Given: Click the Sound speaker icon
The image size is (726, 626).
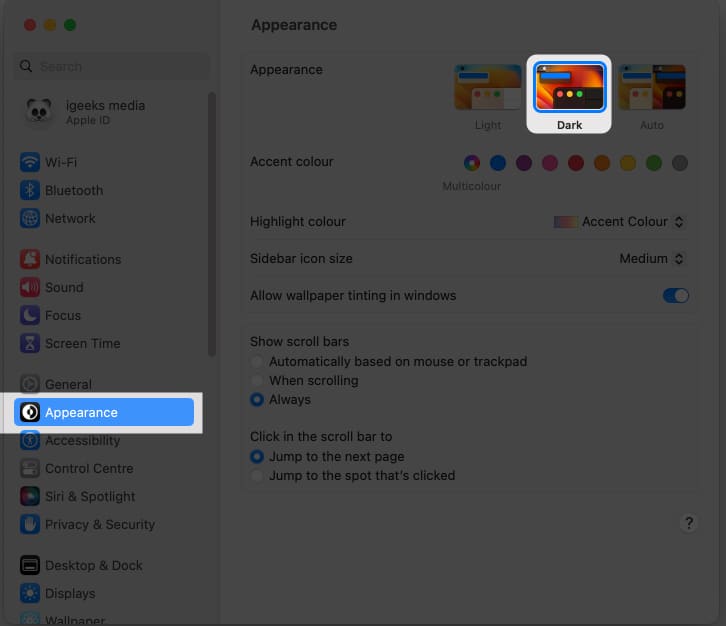Looking at the screenshot, I should [30, 287].
